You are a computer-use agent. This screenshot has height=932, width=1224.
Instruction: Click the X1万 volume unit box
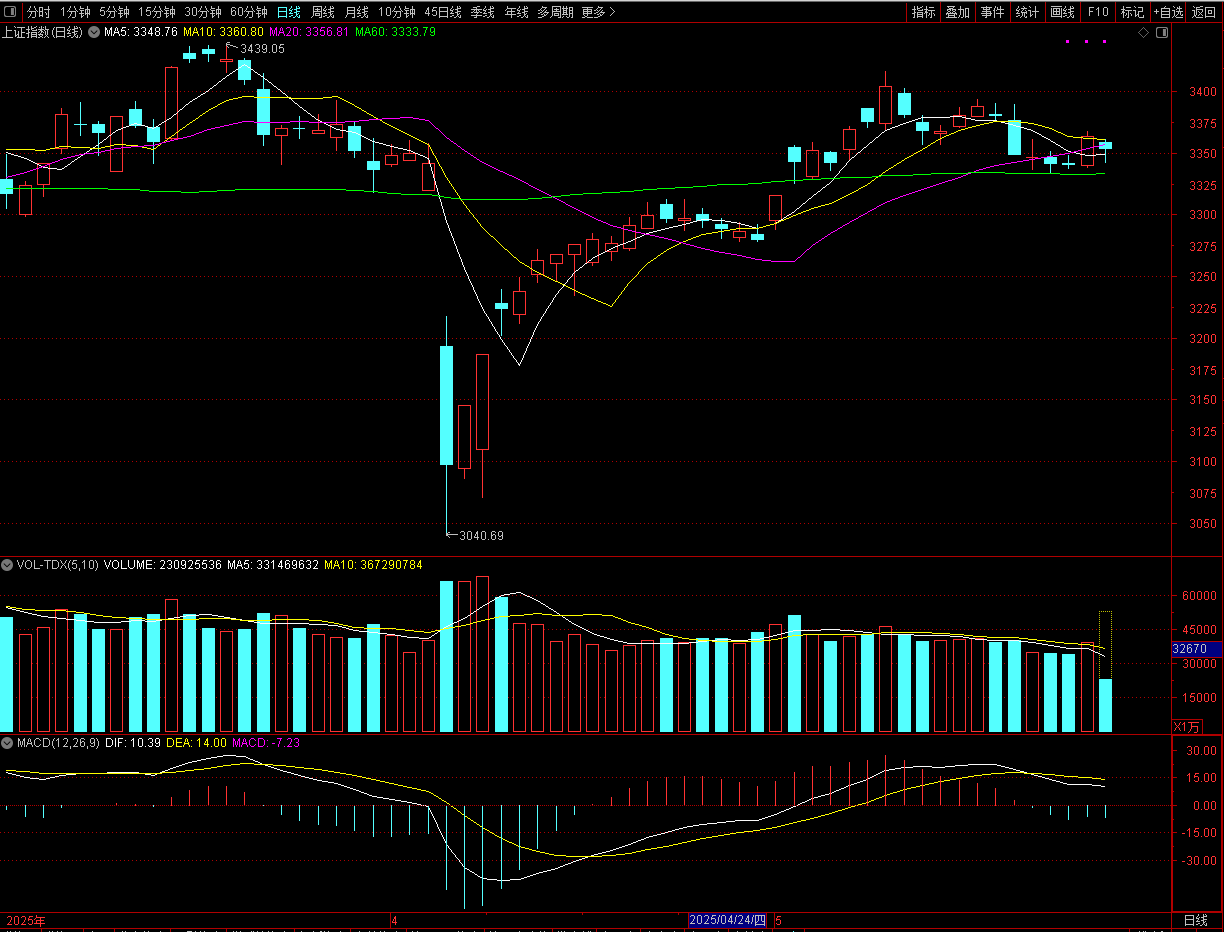click(1188, 726)
